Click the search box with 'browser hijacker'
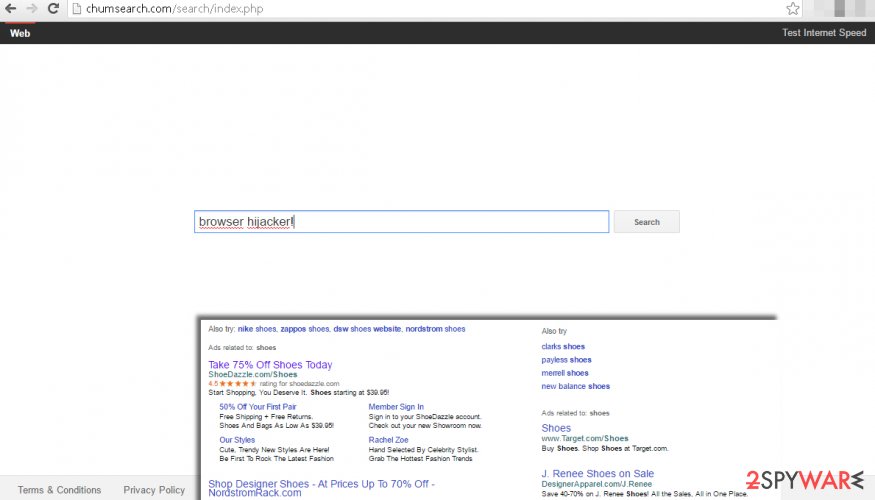 coord(401,222)
